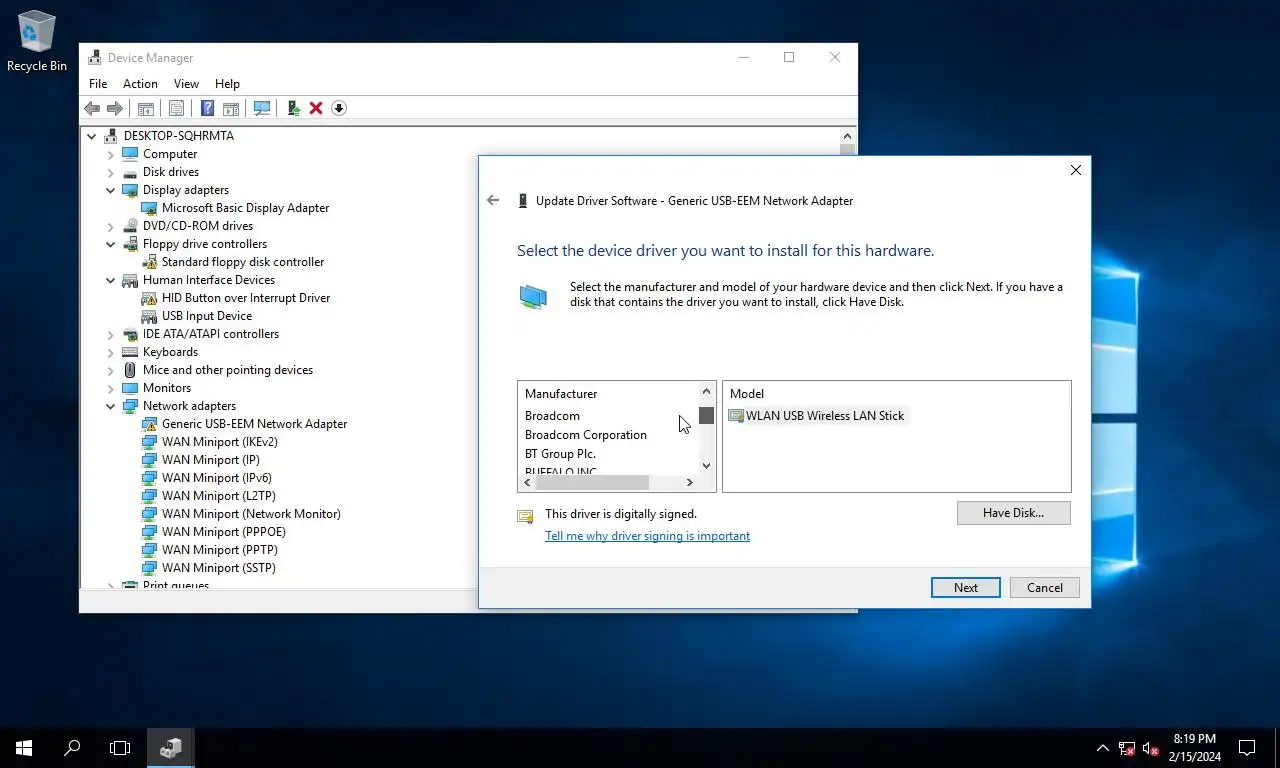The width and height of the screenshot is (1280, 768).
Task: Click the HID Button over Interrupt Driver icon
Action: point(149,298)
